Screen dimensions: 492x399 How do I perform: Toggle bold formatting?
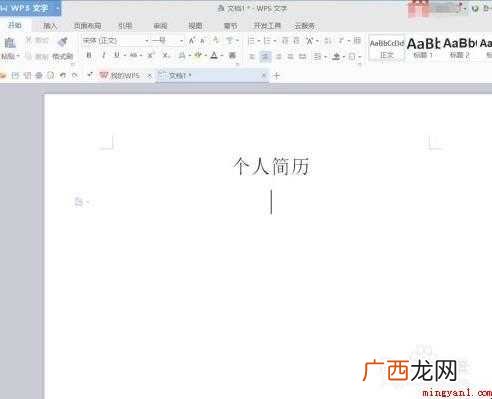click(x=89, y=55)
